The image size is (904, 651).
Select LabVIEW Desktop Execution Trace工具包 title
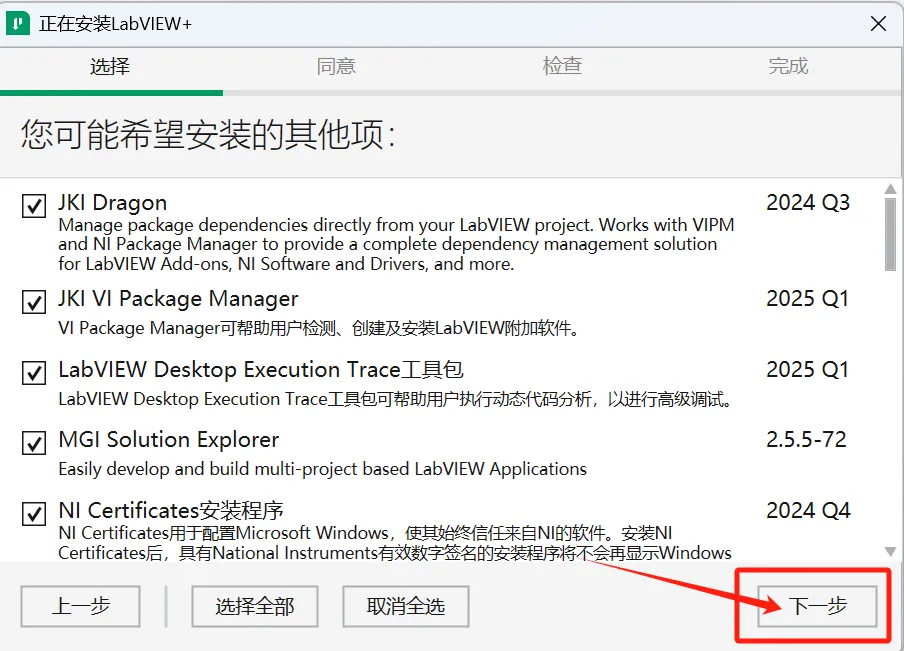(261, 370)
